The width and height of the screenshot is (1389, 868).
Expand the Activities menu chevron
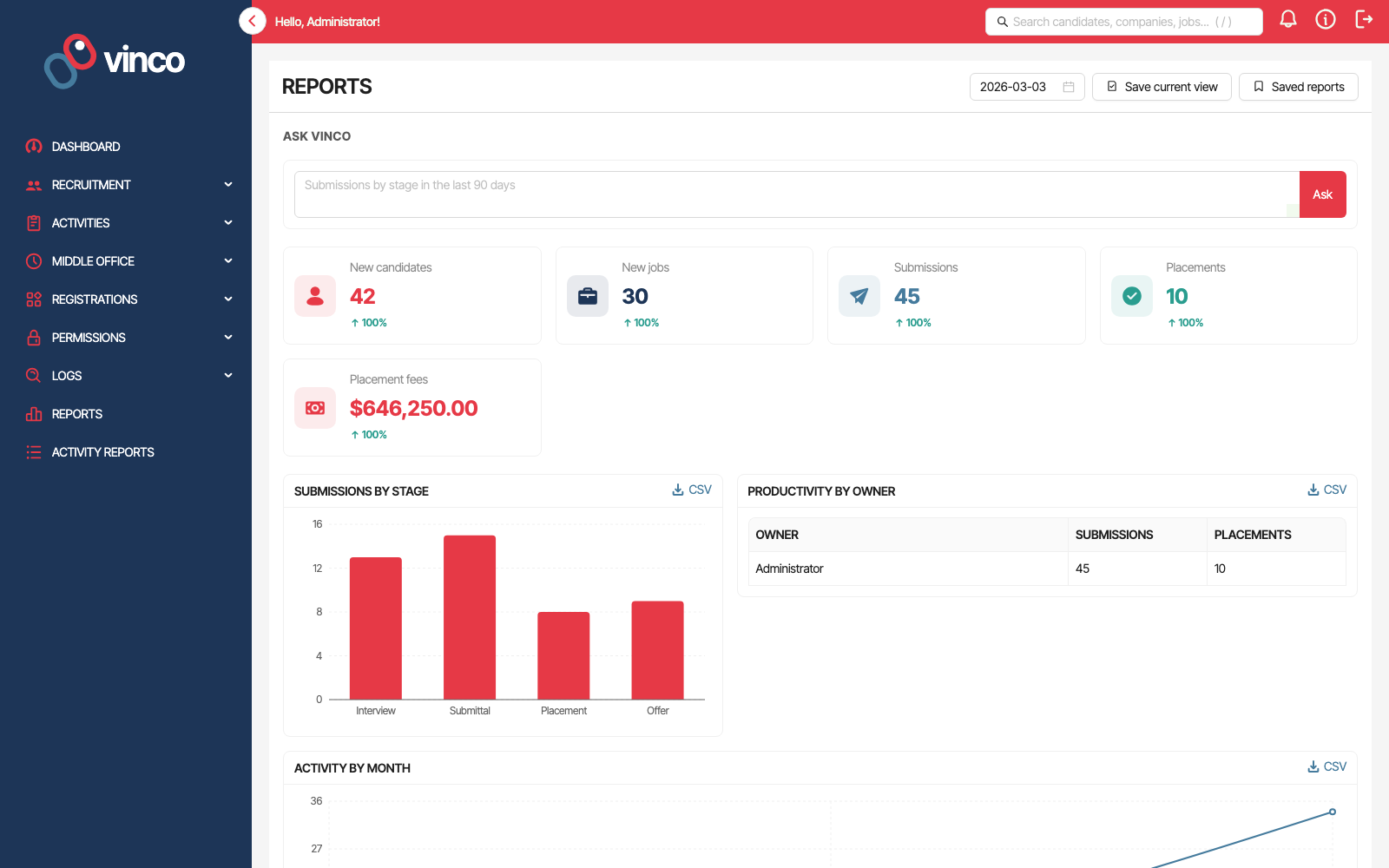tap(228, 222)
